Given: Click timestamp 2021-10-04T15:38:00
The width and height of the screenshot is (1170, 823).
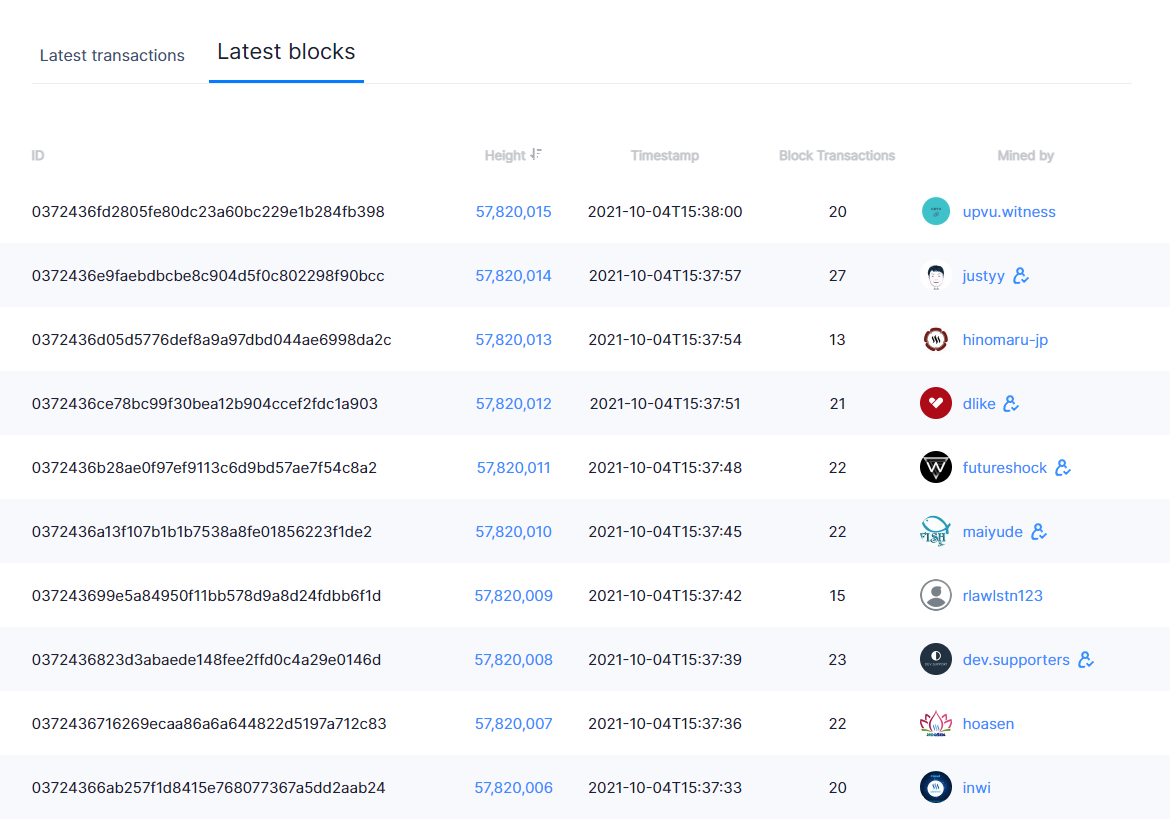Looking at the screenshot, I should (665, 212).
